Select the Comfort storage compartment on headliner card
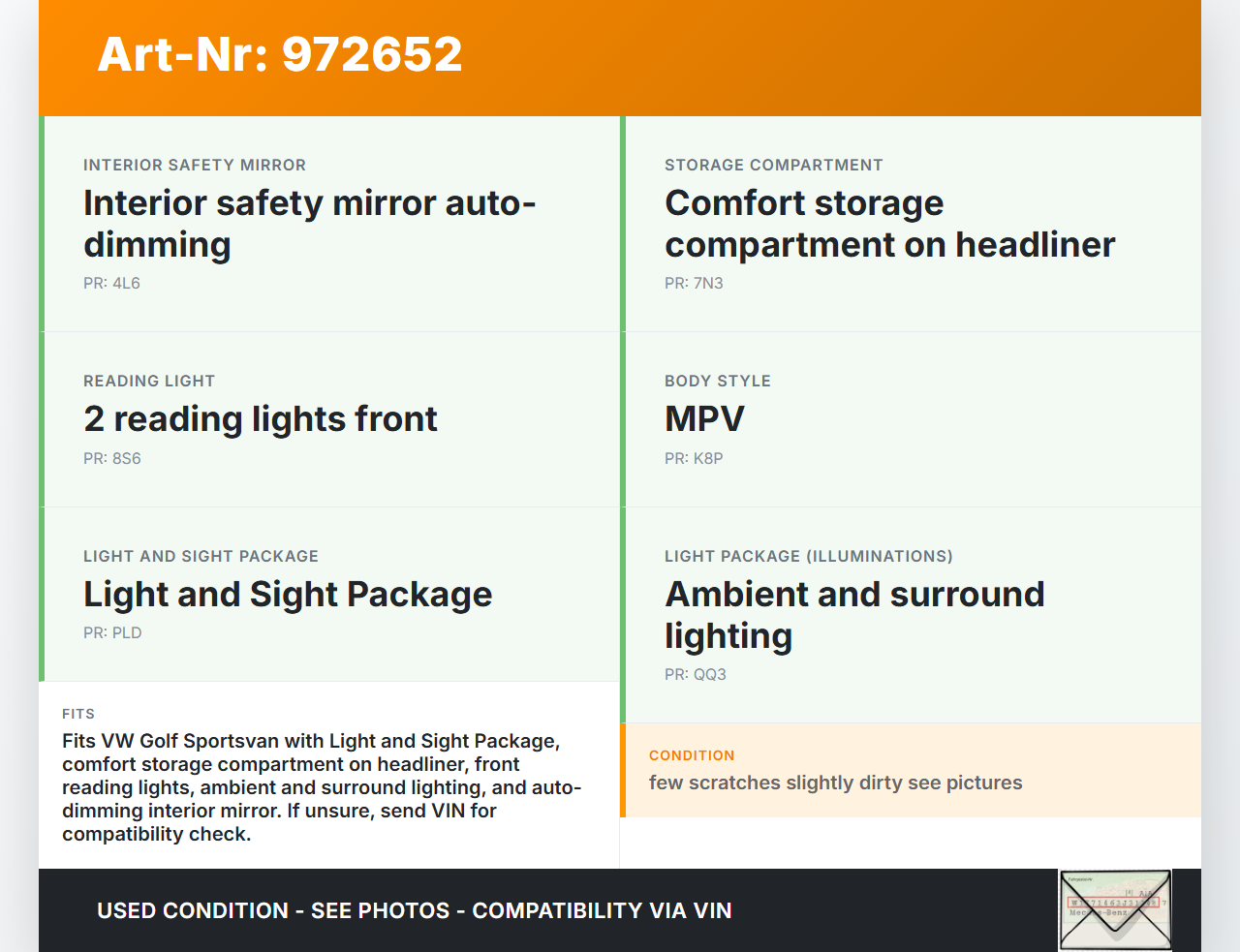1240x952 pixels. point(911,224)
